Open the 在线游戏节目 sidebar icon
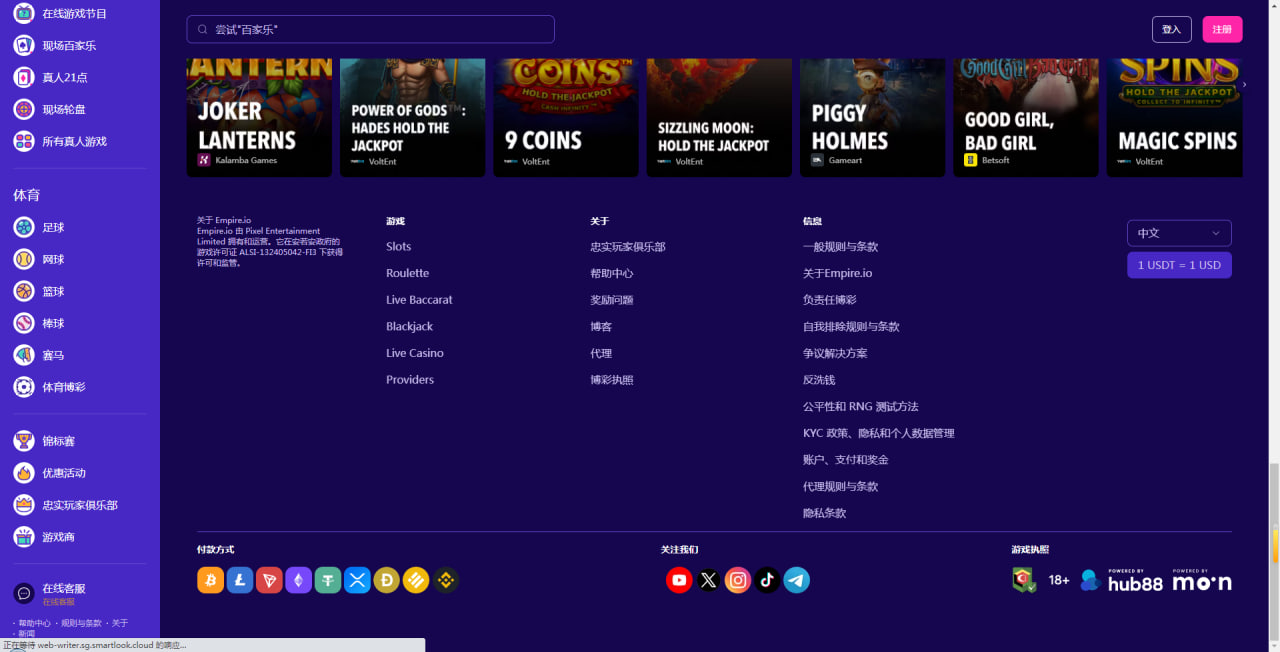 (24, 14)
